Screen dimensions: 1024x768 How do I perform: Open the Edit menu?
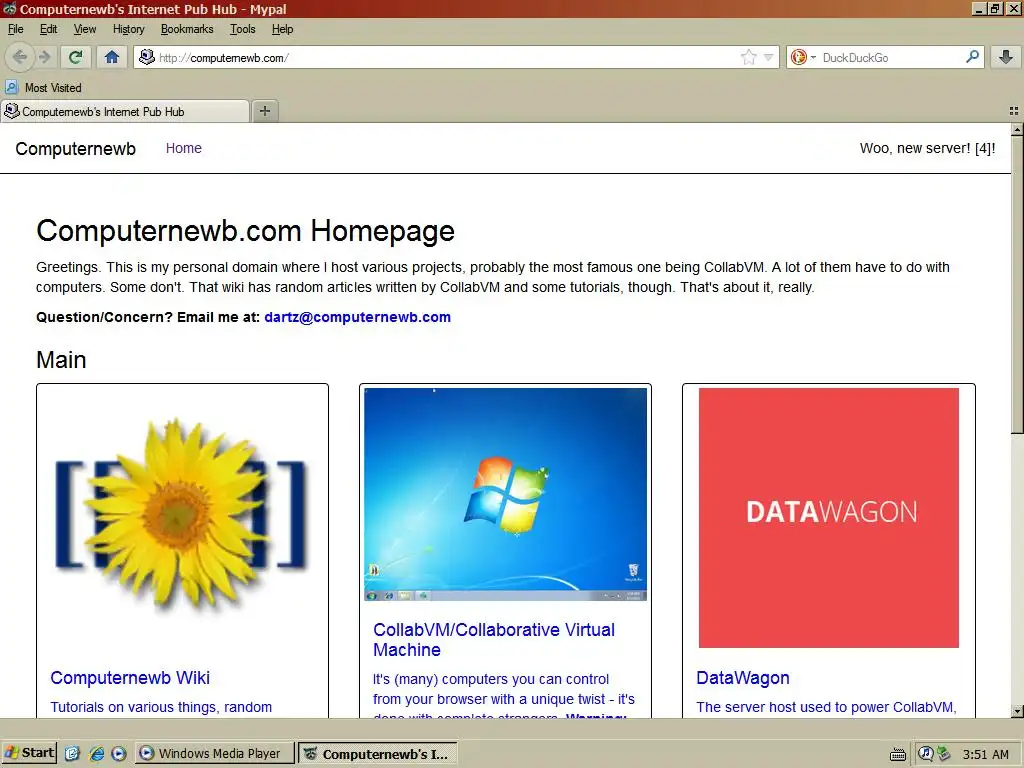pyautogui.click(x=48, y=29)
